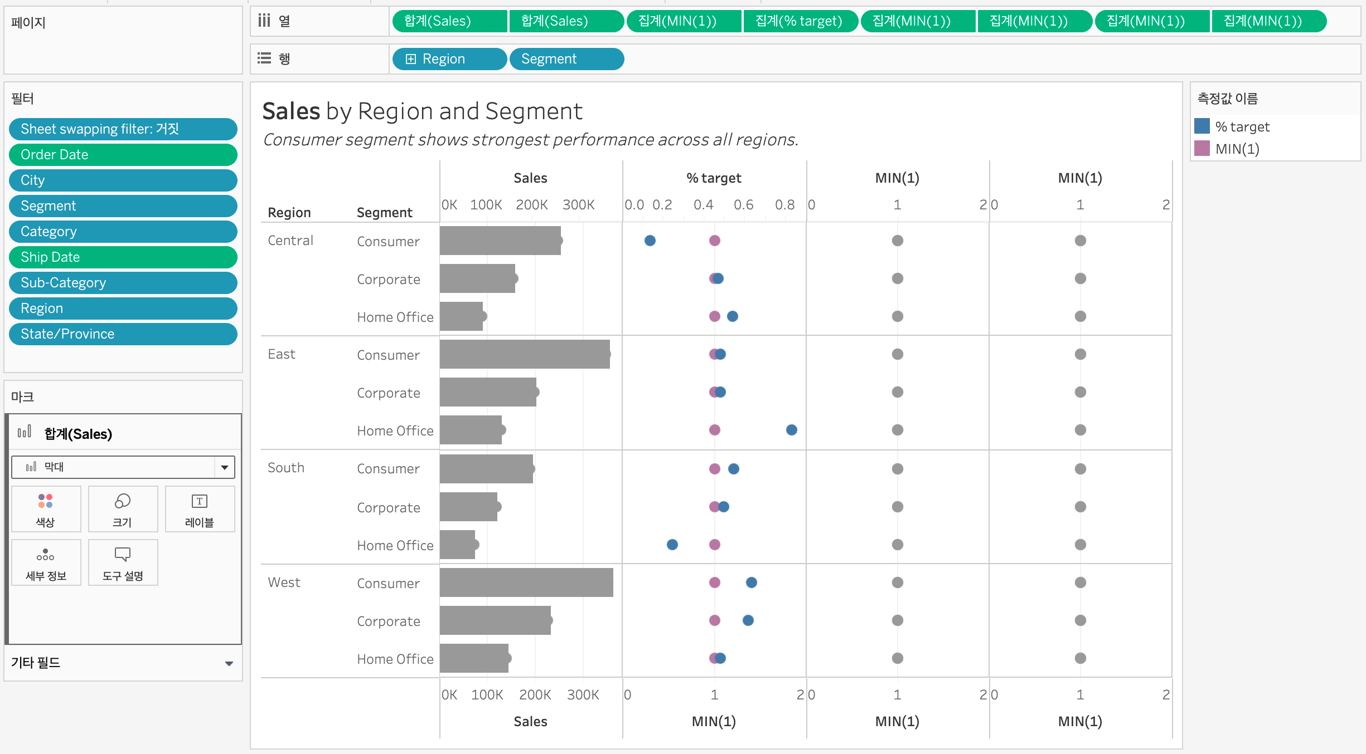Click the bar chart icon beside 합계(Sales) in marks

pos(25,433)
